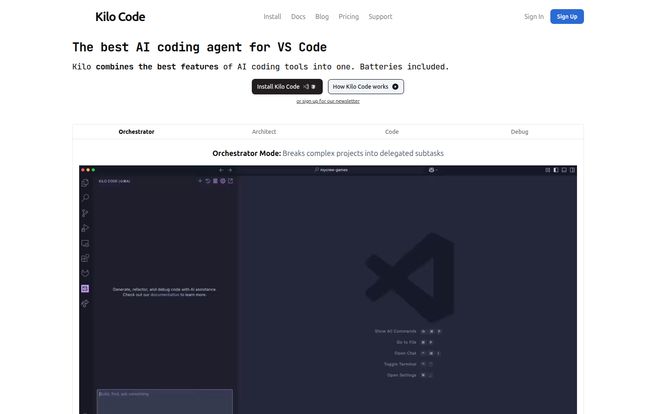Open the Copilot menu in the editor title bar
Screen dimensions: 650x414
pyautogui.click(x=432, y=170)
